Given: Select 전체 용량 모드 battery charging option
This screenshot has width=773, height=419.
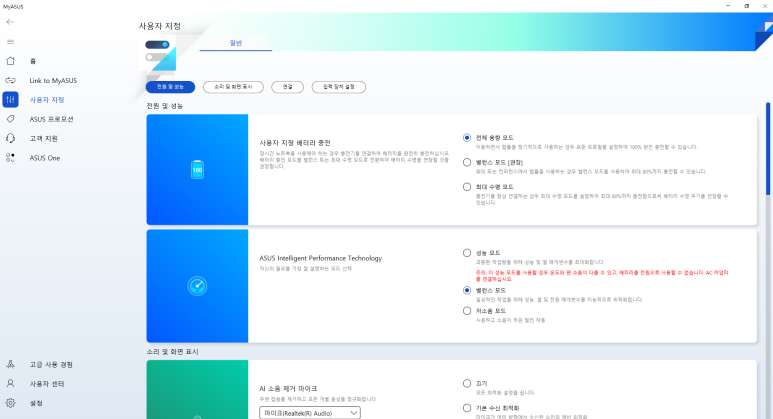Looking at the screenshot, I should [x=467, y=138].
